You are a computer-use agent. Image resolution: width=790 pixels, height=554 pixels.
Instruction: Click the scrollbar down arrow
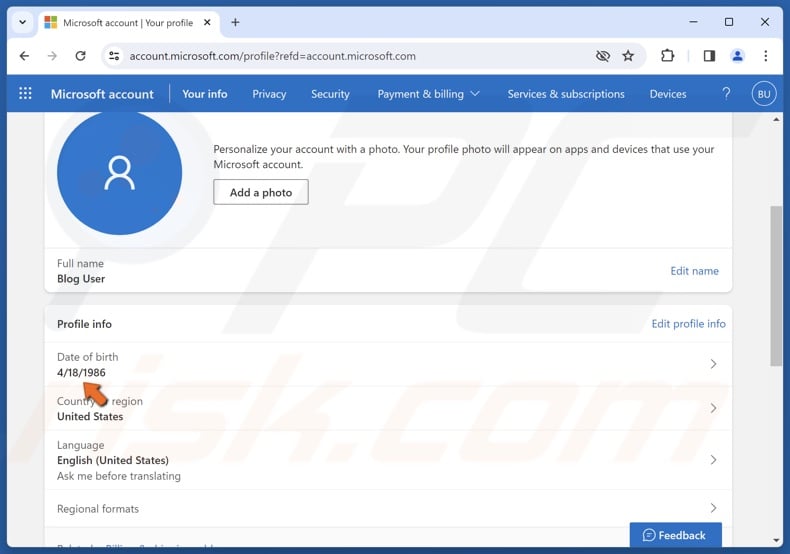[776, 540]
